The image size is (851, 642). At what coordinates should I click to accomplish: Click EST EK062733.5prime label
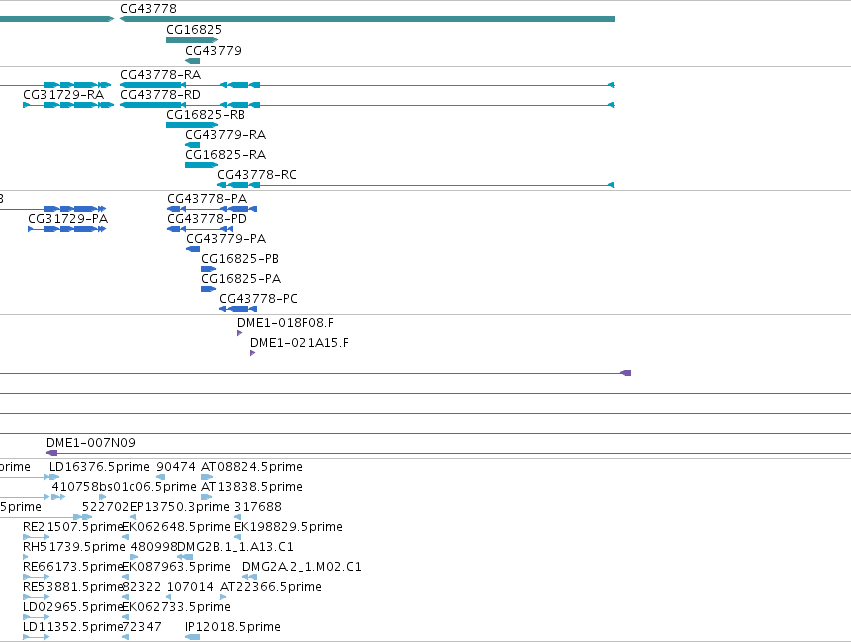(x=176, y=607)
